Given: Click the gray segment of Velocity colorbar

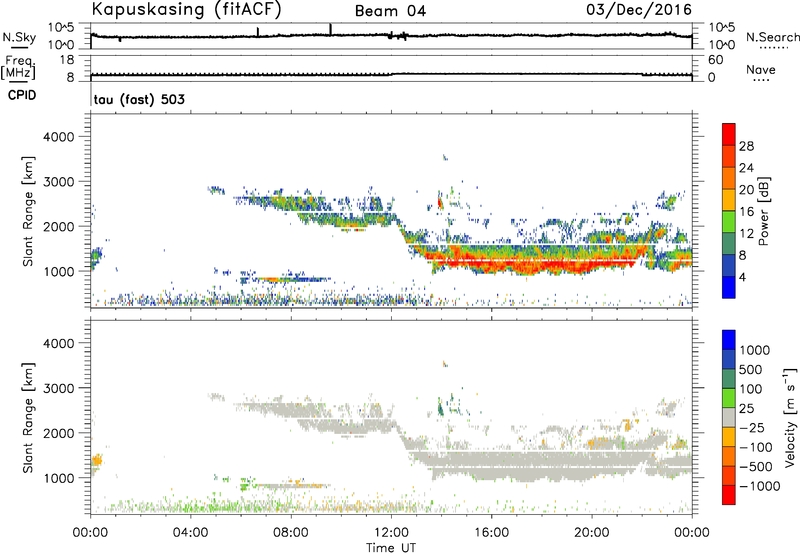Looking at the screenshot, I should [729, 417].
